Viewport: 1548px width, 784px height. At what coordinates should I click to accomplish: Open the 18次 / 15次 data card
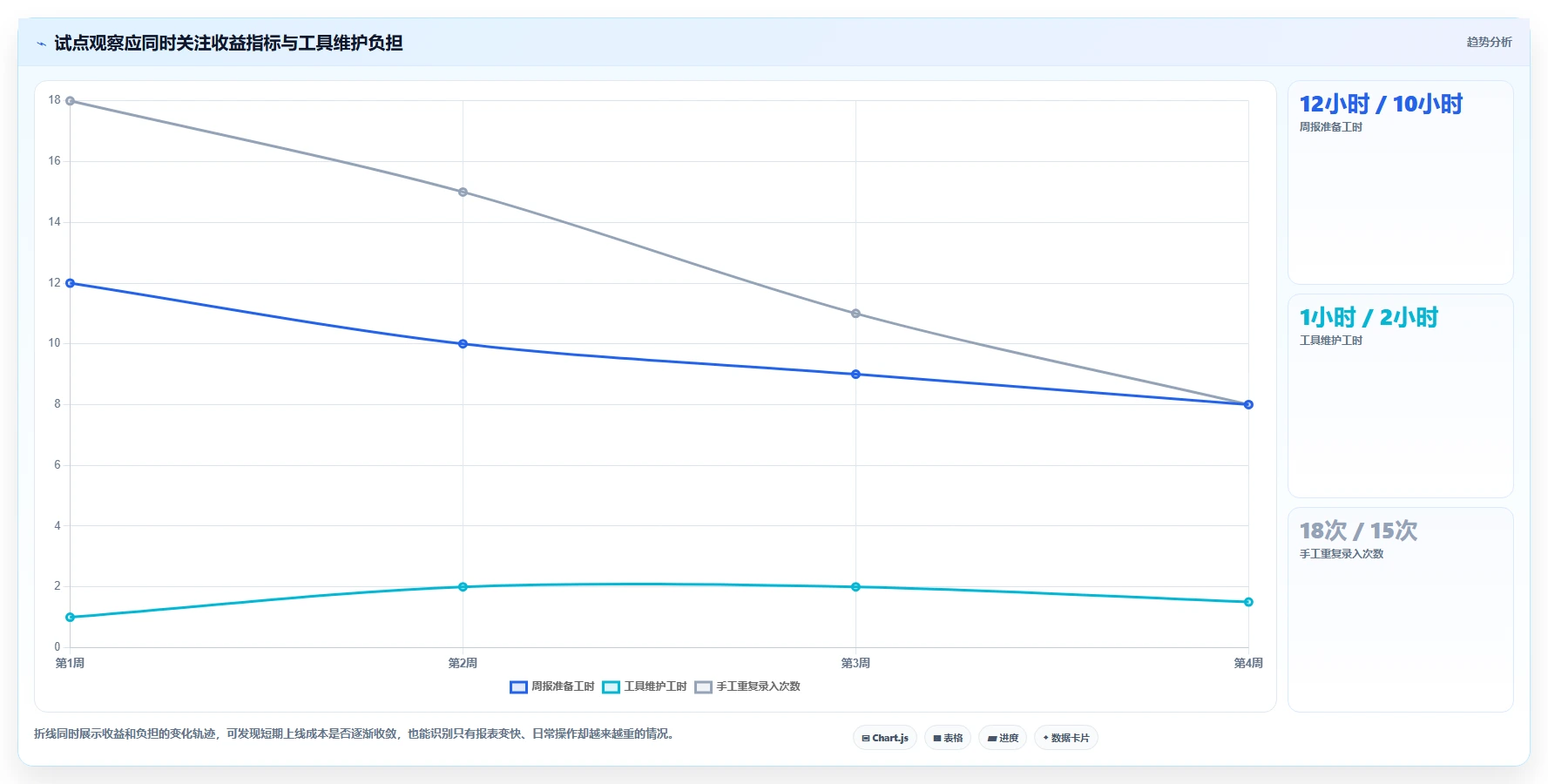coord(1400,610)
